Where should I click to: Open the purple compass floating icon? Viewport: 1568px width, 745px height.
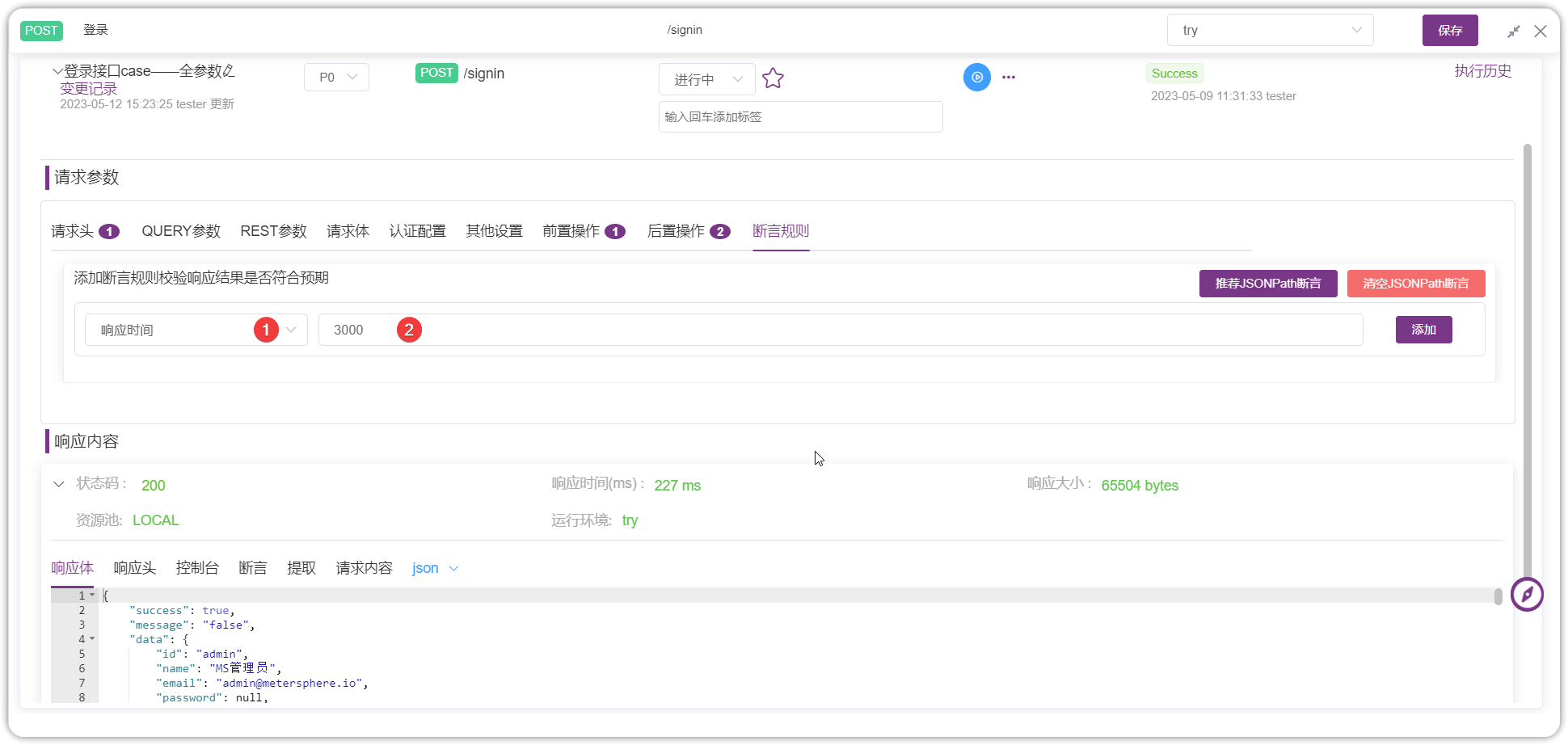click(1527, 595)
